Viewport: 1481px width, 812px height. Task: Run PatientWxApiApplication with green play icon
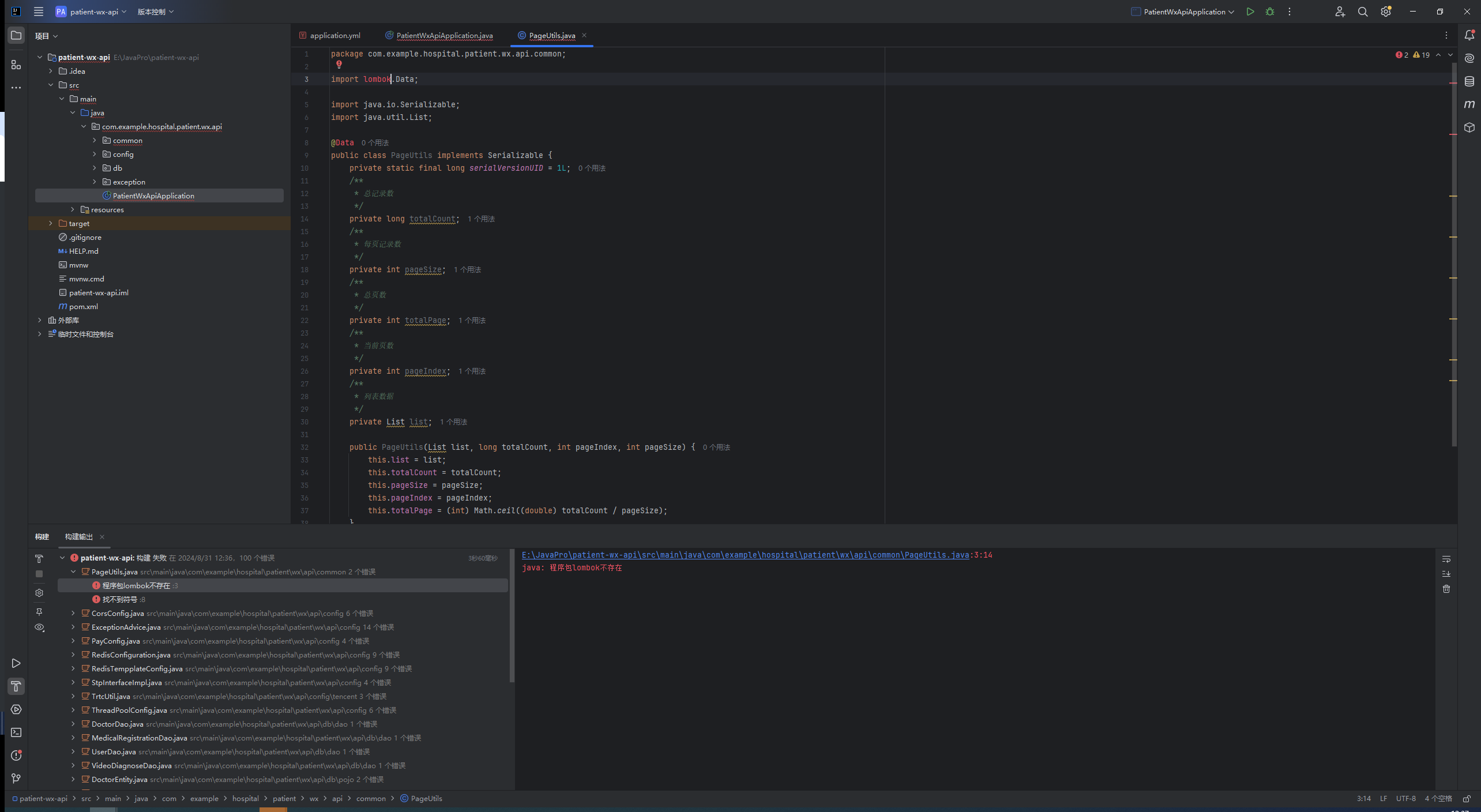[x=1250, y=12]
